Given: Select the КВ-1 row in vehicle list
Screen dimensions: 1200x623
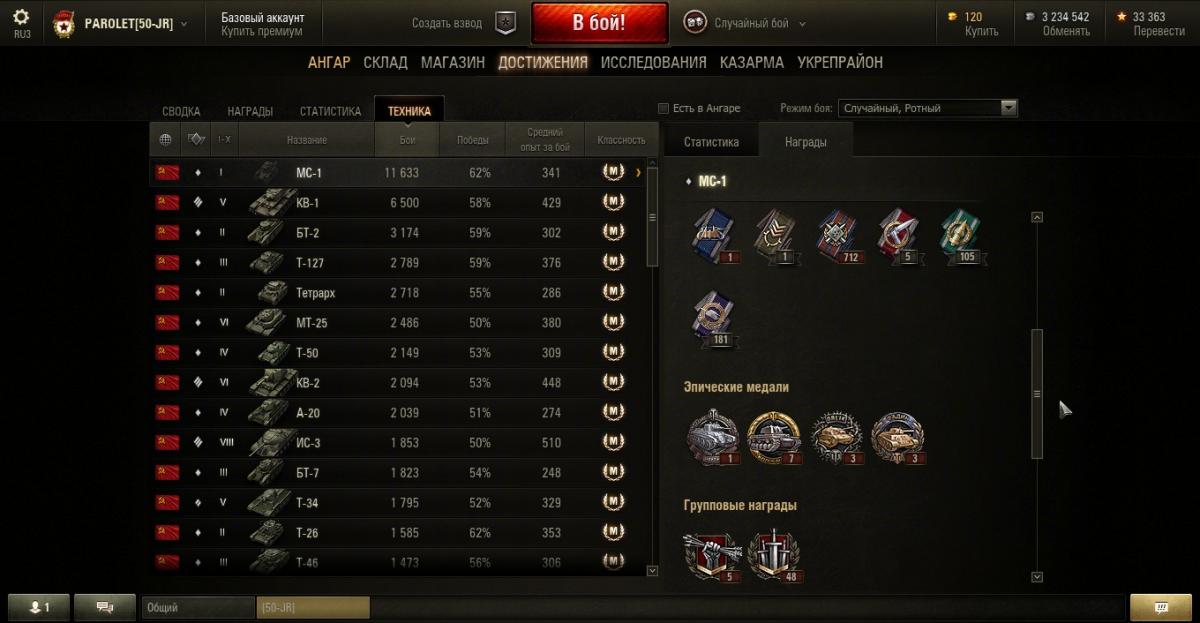Looking at the screenshot, I should (397, 202).
